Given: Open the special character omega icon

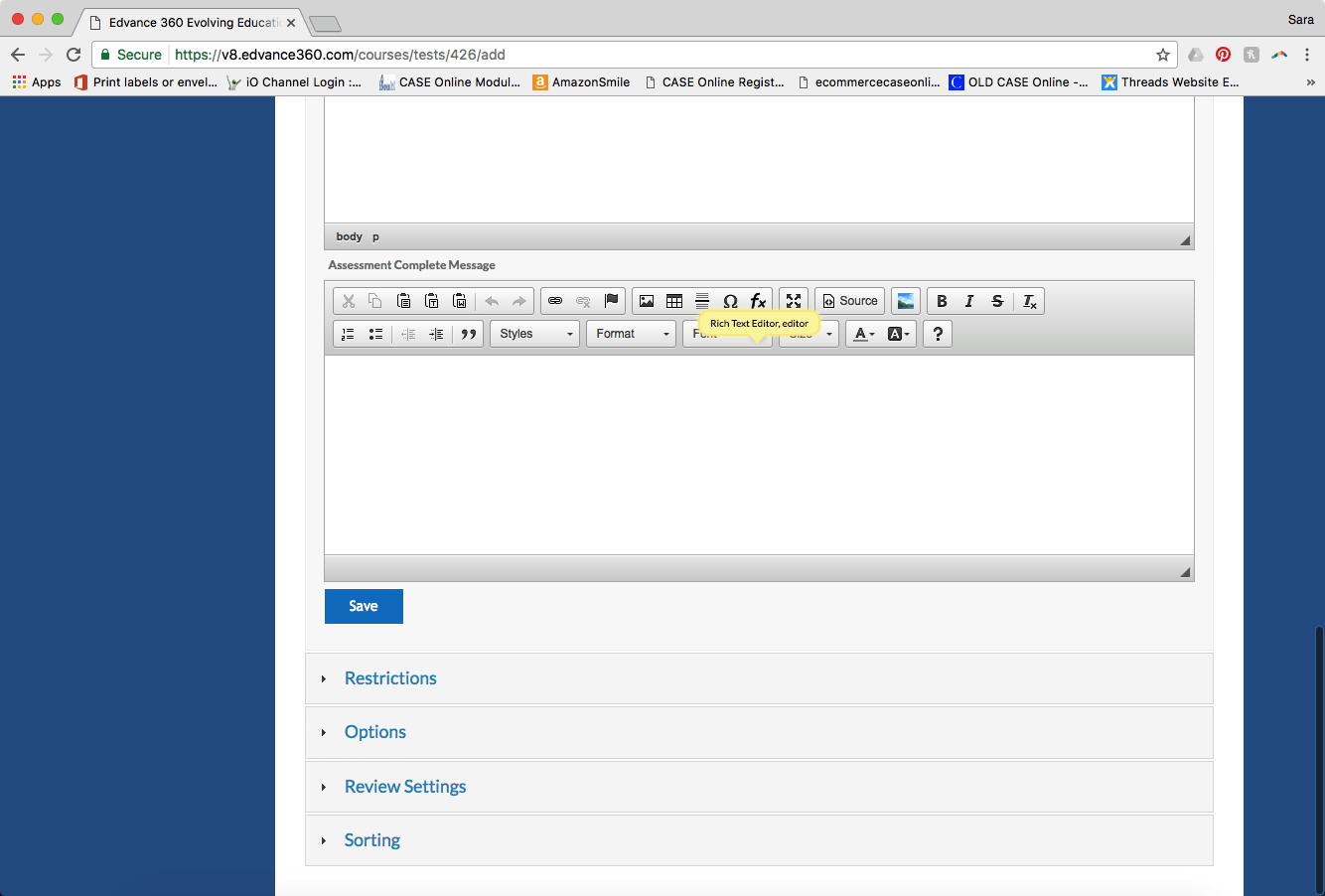Looking at the screenshot, I should [730, 301].
